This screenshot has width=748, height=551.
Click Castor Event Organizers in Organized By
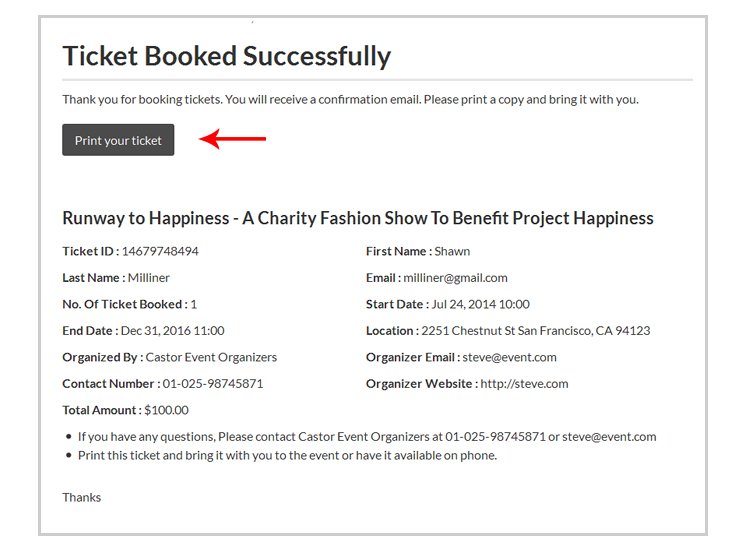[211, 357]
